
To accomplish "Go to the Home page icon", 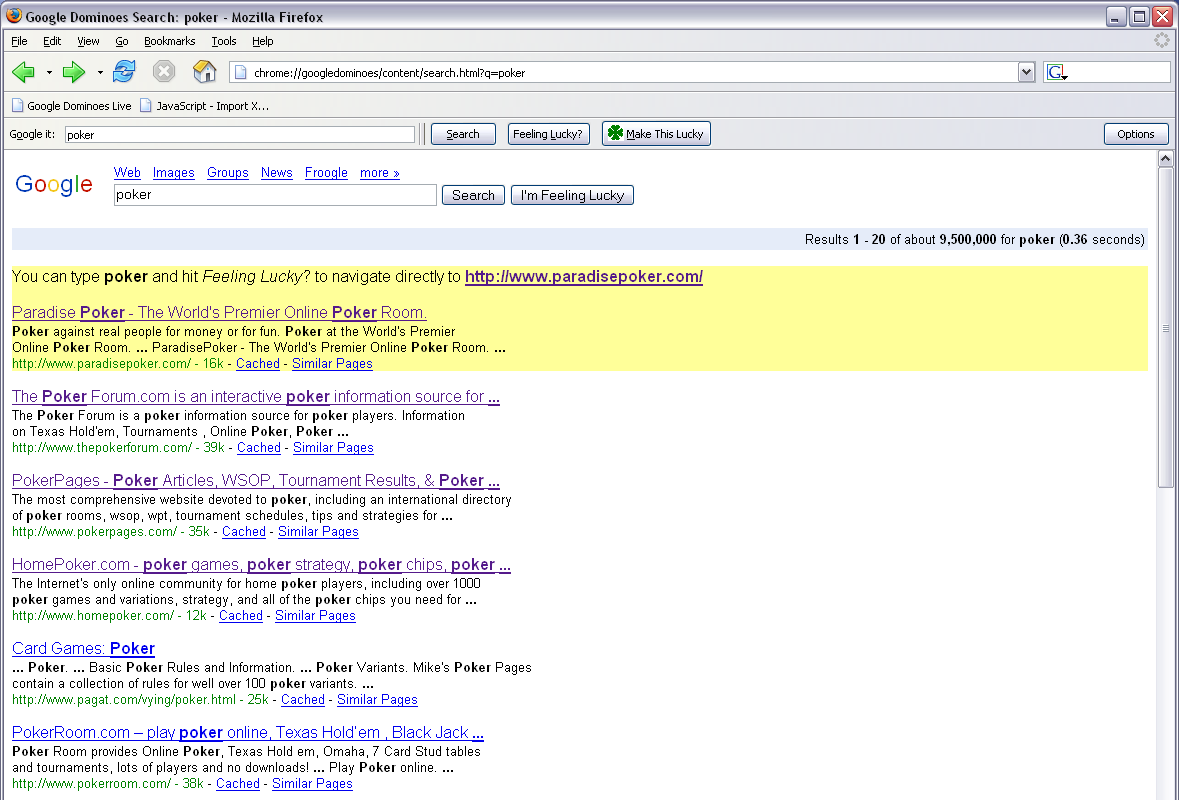I will 204,72.
